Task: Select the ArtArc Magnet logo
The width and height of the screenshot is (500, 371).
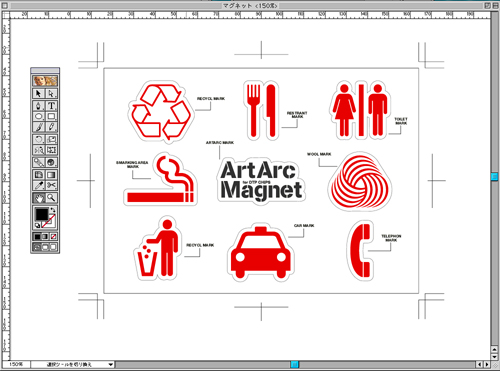Action: 261,180
